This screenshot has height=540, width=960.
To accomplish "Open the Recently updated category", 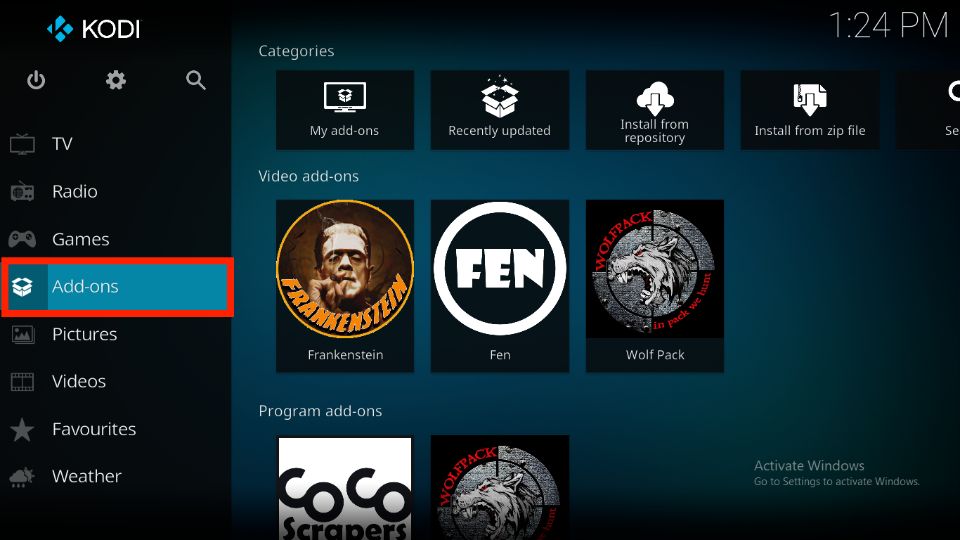I will click(x=500, y=110).
